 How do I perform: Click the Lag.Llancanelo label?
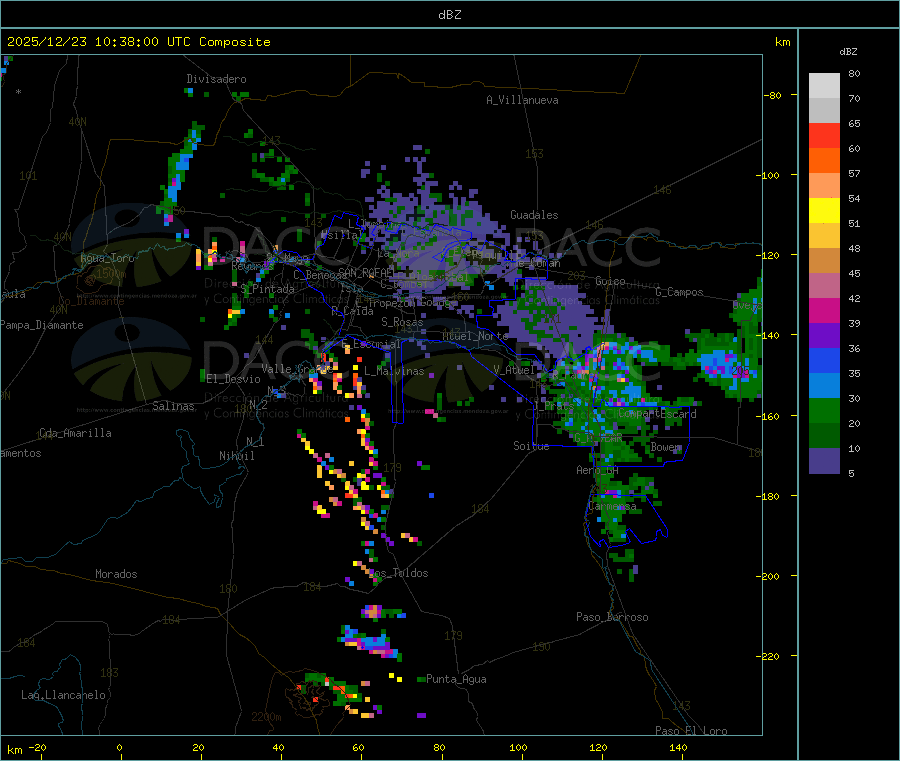[63, 695]
